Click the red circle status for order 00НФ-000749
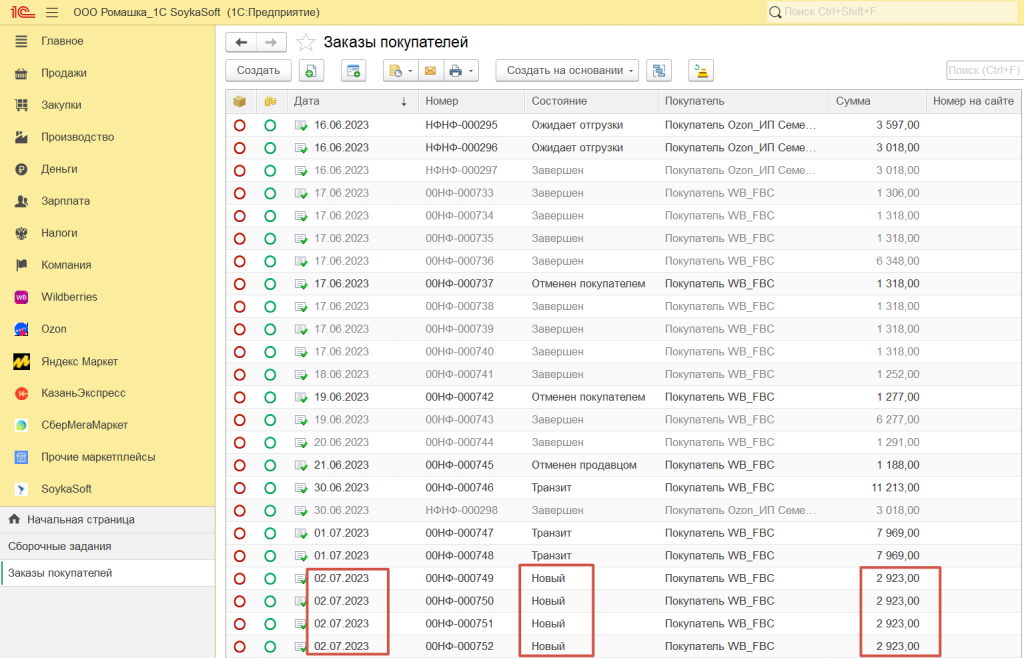Image resolution: width=1024 pixels, height=658 pixels. click(240, 579)
